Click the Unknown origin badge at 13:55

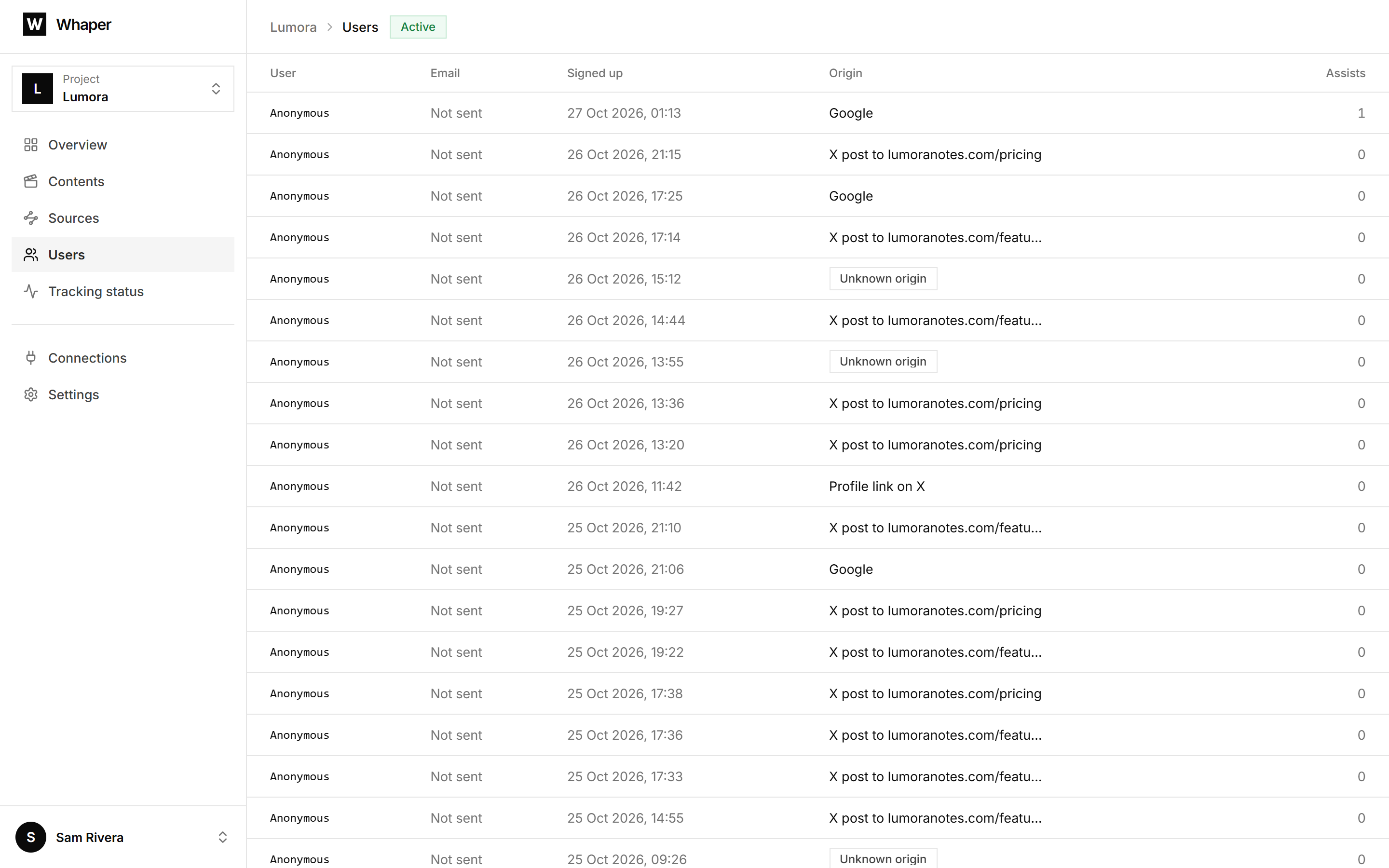tap(883, 362)
